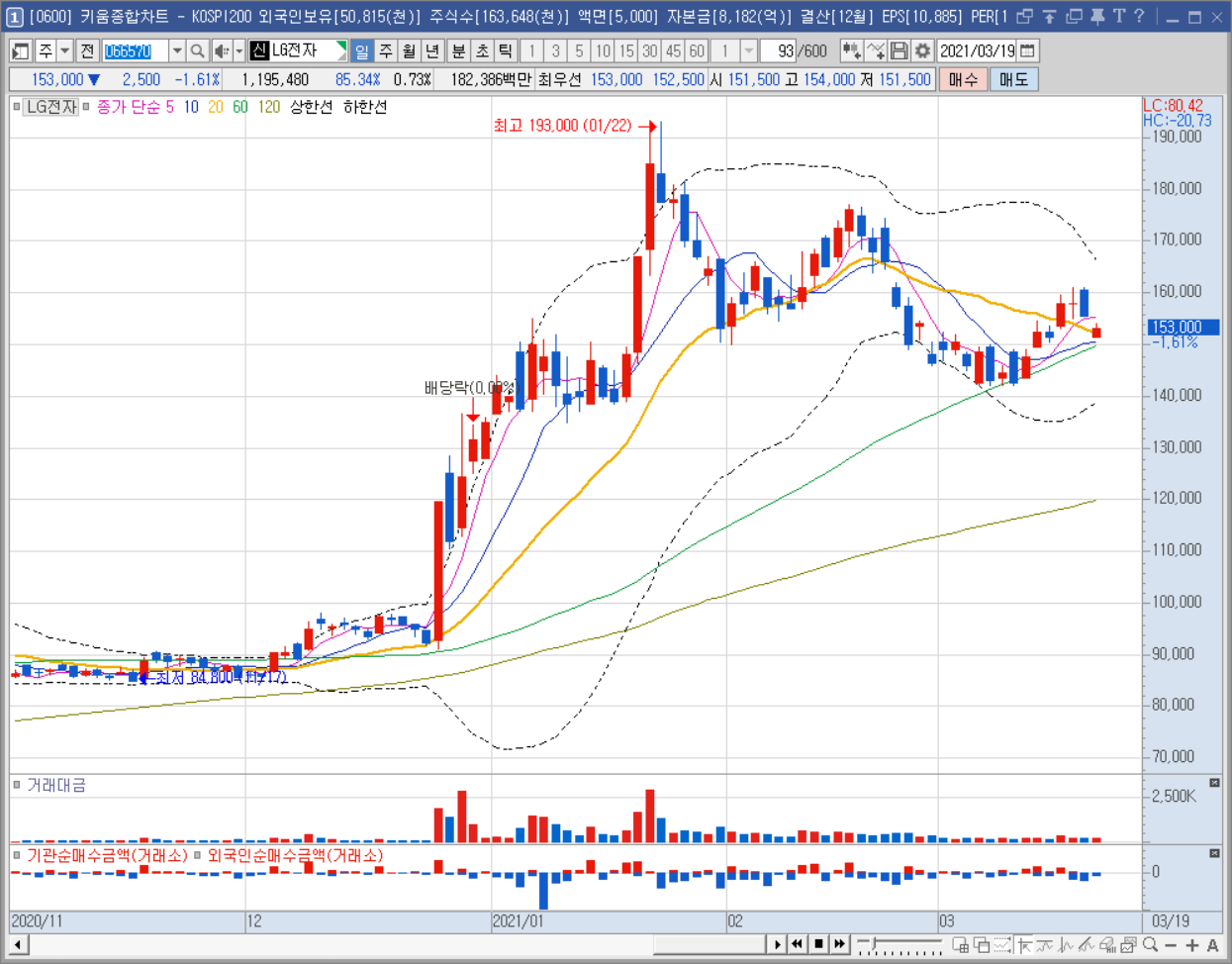This screenshot has height=964, width=1232.
Task: Toggle the 기관순매수금액 indicator square
Action: [17, 855]
